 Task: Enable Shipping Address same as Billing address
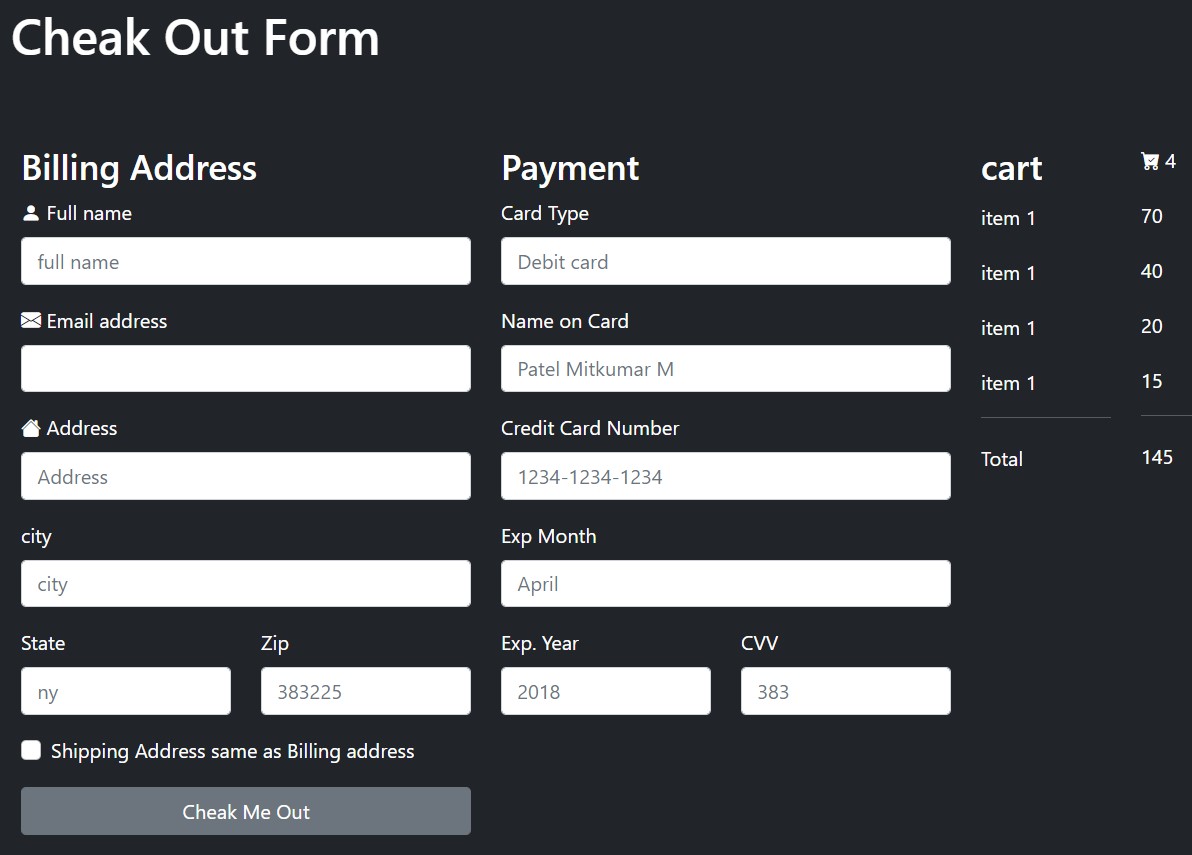click(x=31, y=749)
